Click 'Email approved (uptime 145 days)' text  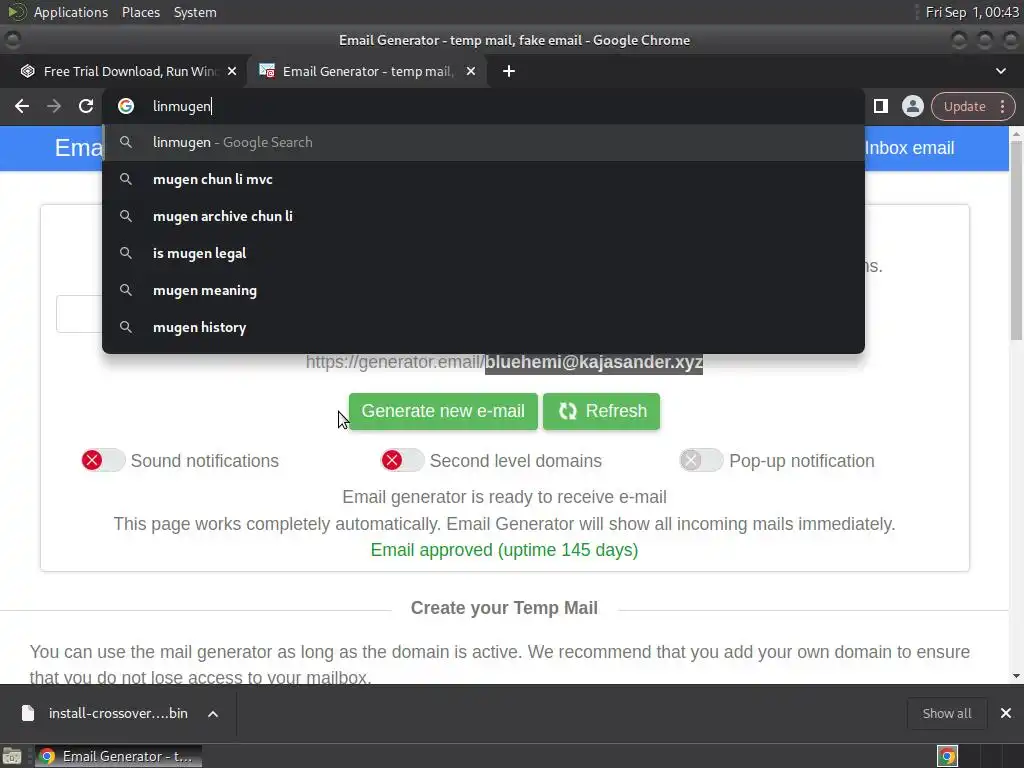(x=504, y=550)
